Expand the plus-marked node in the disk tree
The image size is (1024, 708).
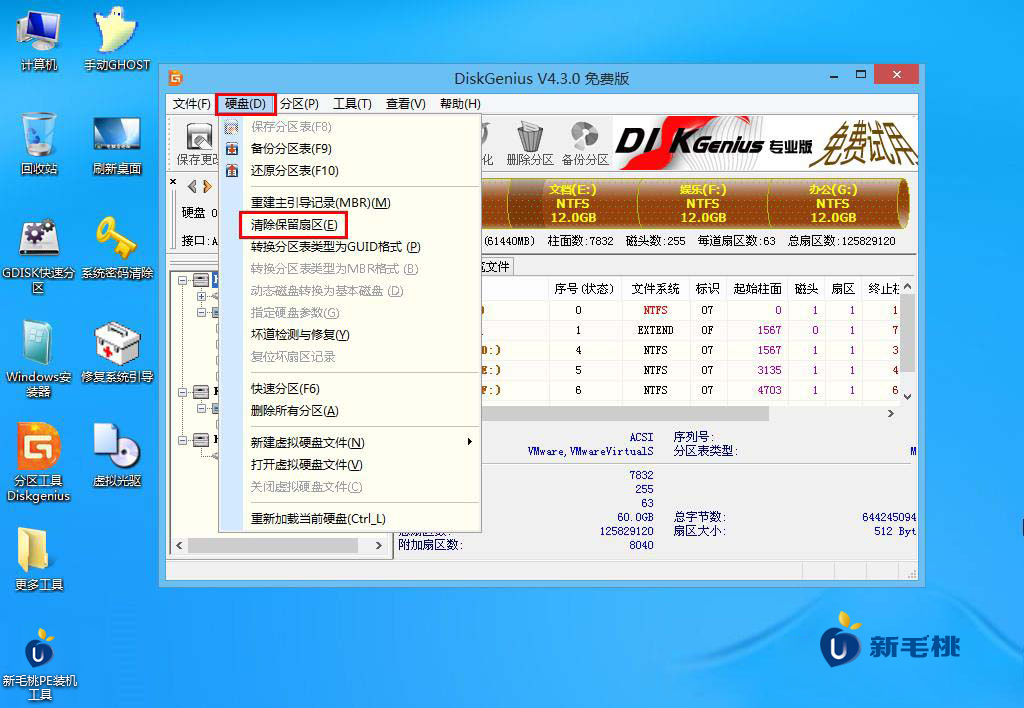point(201,296)
